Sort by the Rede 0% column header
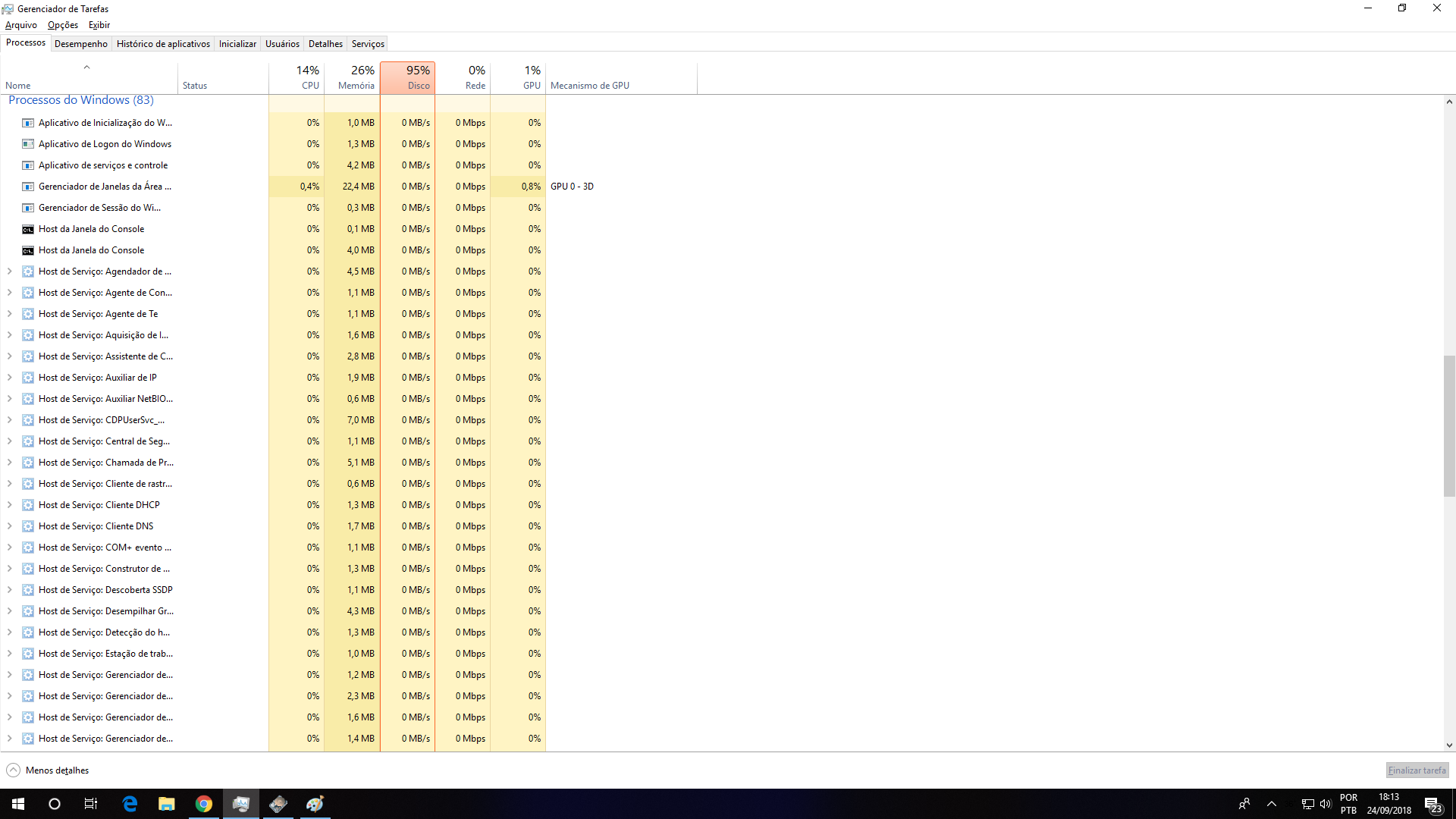This screenshot has width=1456, height=819. [x=463, y=78]
